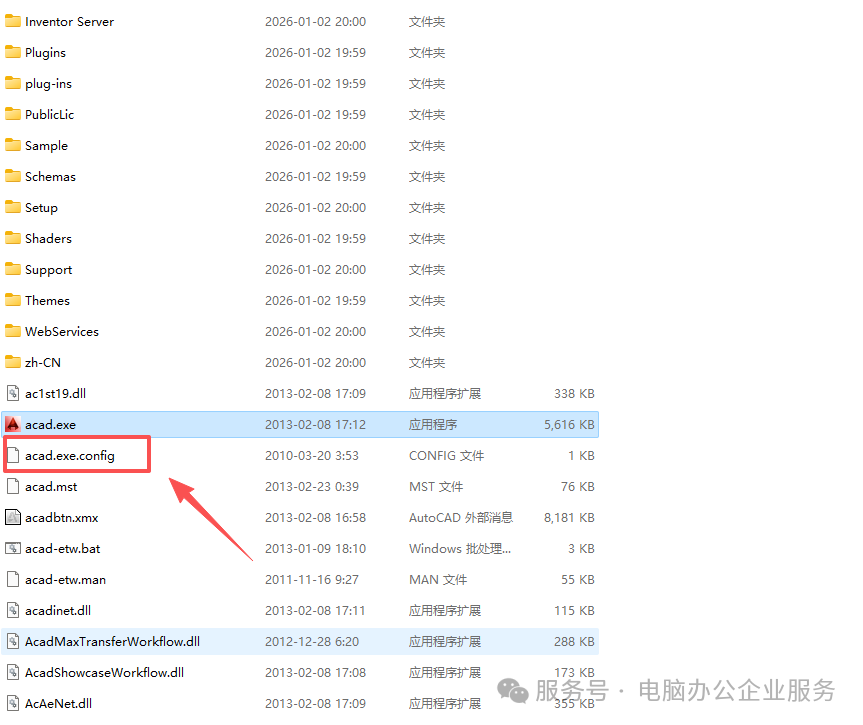Click the ac1st19.dll file icon
Screen dimensions: 863x725
(13, 393)
